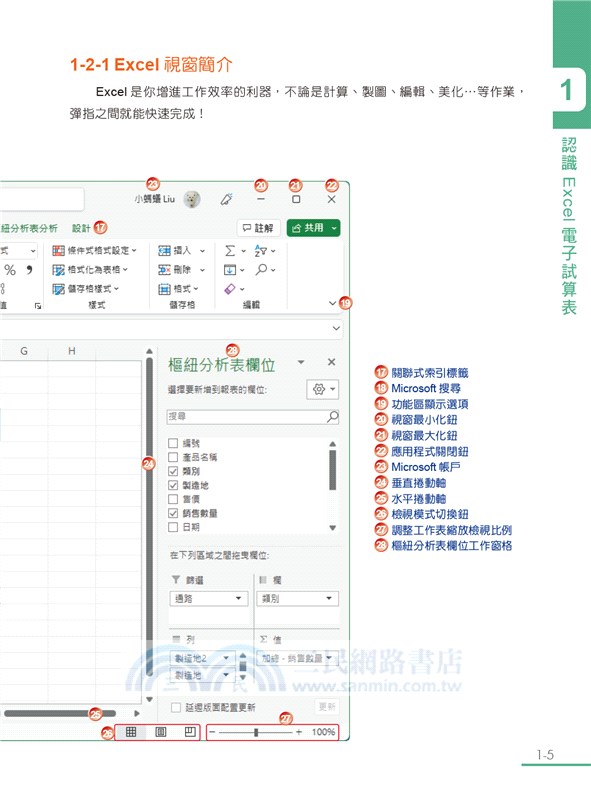
Task: Click worksheet vertical scrollbar down arrow
Action: 149,699
